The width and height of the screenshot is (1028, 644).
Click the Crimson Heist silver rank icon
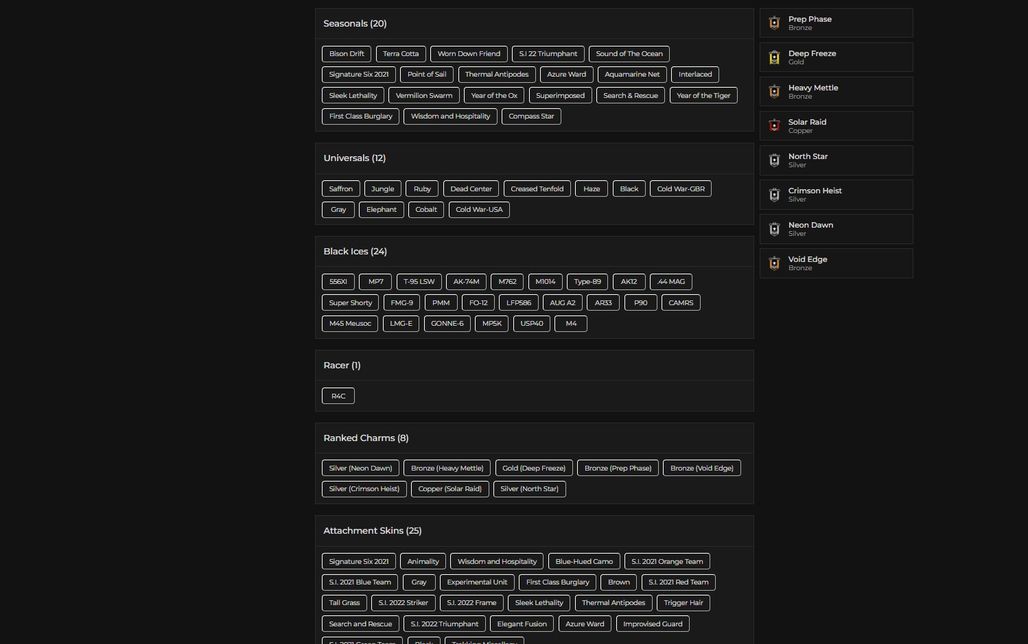pos(774,194)
